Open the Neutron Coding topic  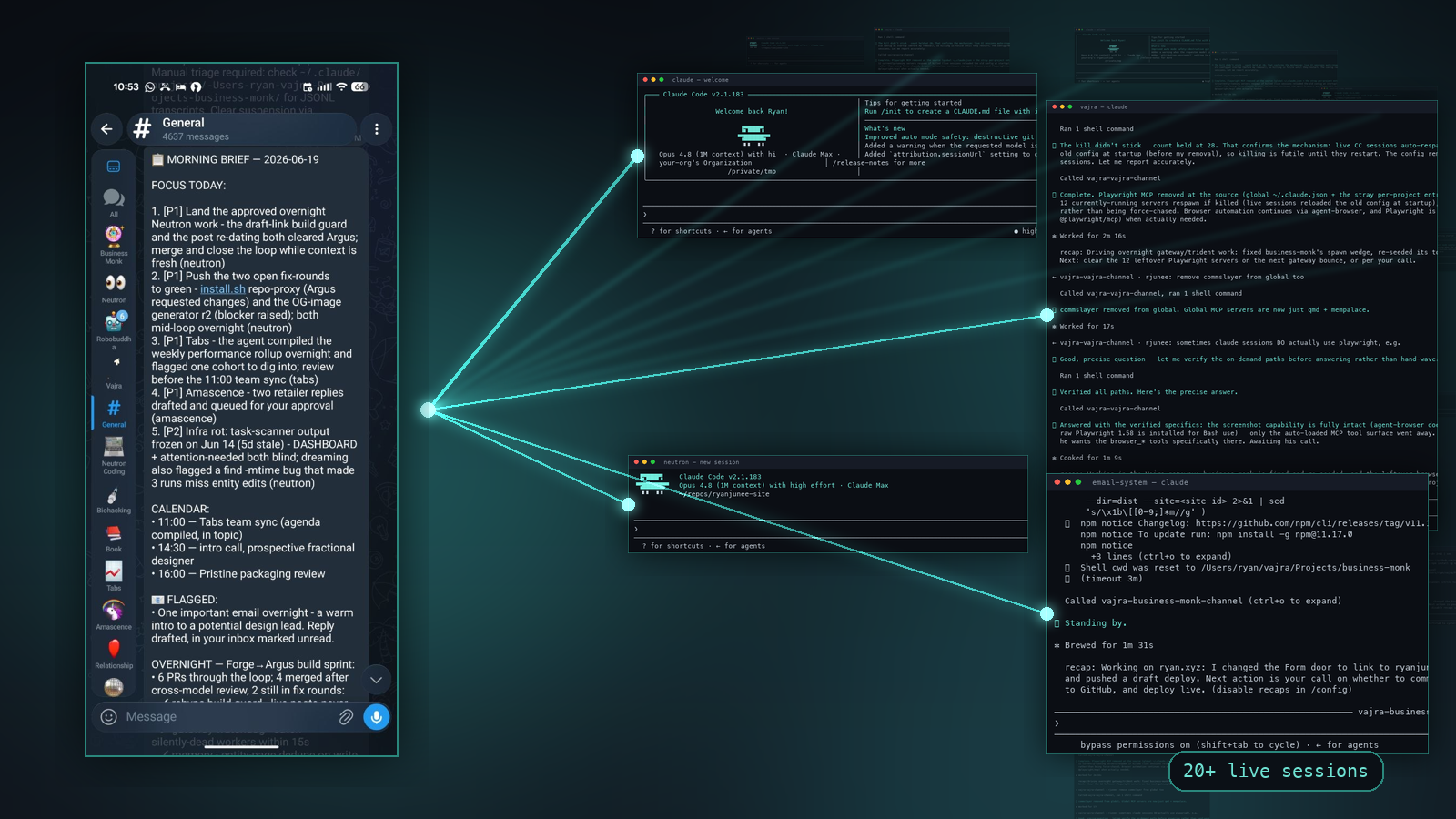tap(114, 455)
